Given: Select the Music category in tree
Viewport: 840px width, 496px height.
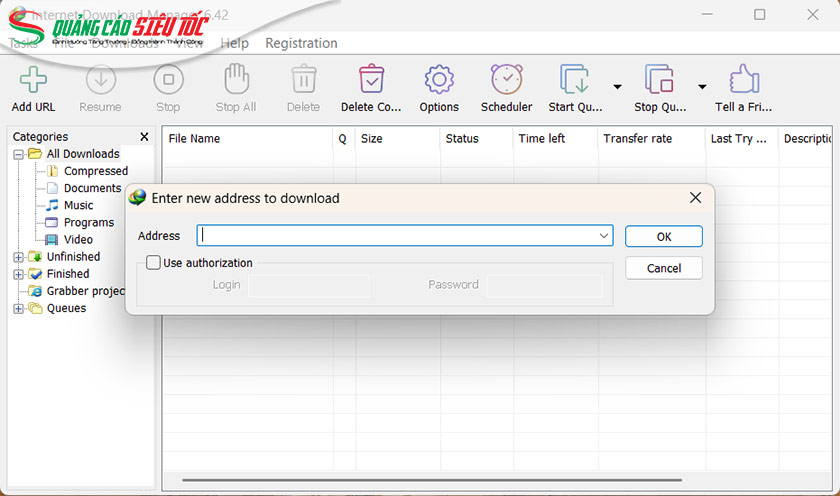Looking at the screenshot, I should pyautogui.click(x=78, y=205).
